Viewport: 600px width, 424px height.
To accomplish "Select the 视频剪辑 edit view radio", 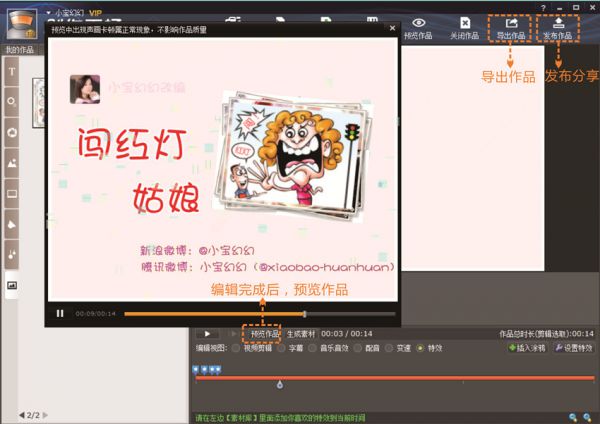I will [x=236, y=348].
